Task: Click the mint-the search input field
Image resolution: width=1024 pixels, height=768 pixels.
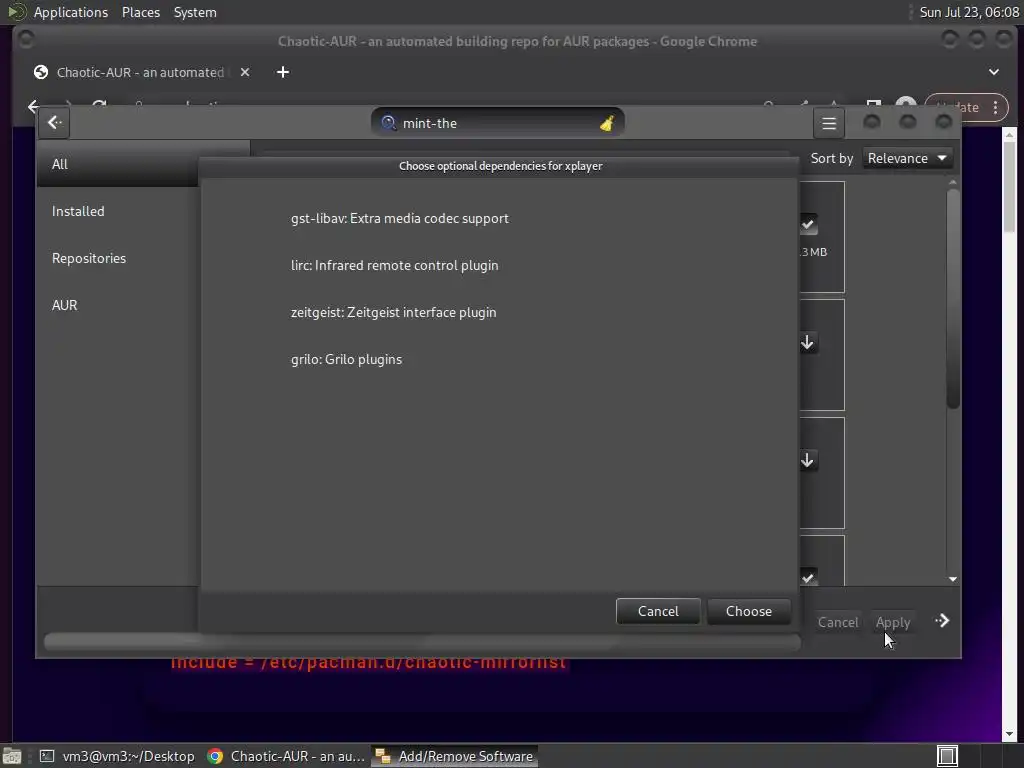Action: point(496,123)
